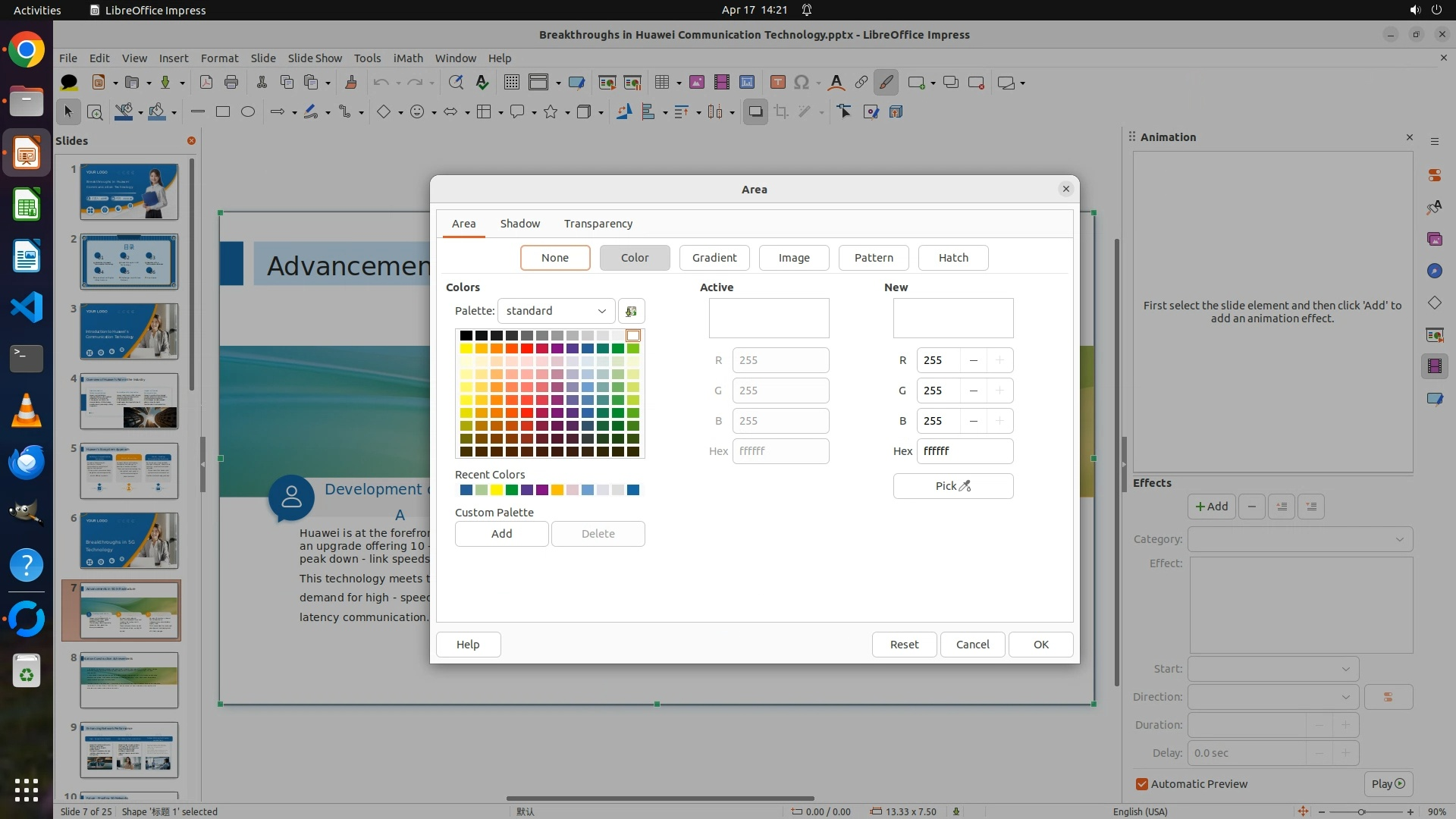
Task: Select the None fill type button
Action: pos(555,258)
